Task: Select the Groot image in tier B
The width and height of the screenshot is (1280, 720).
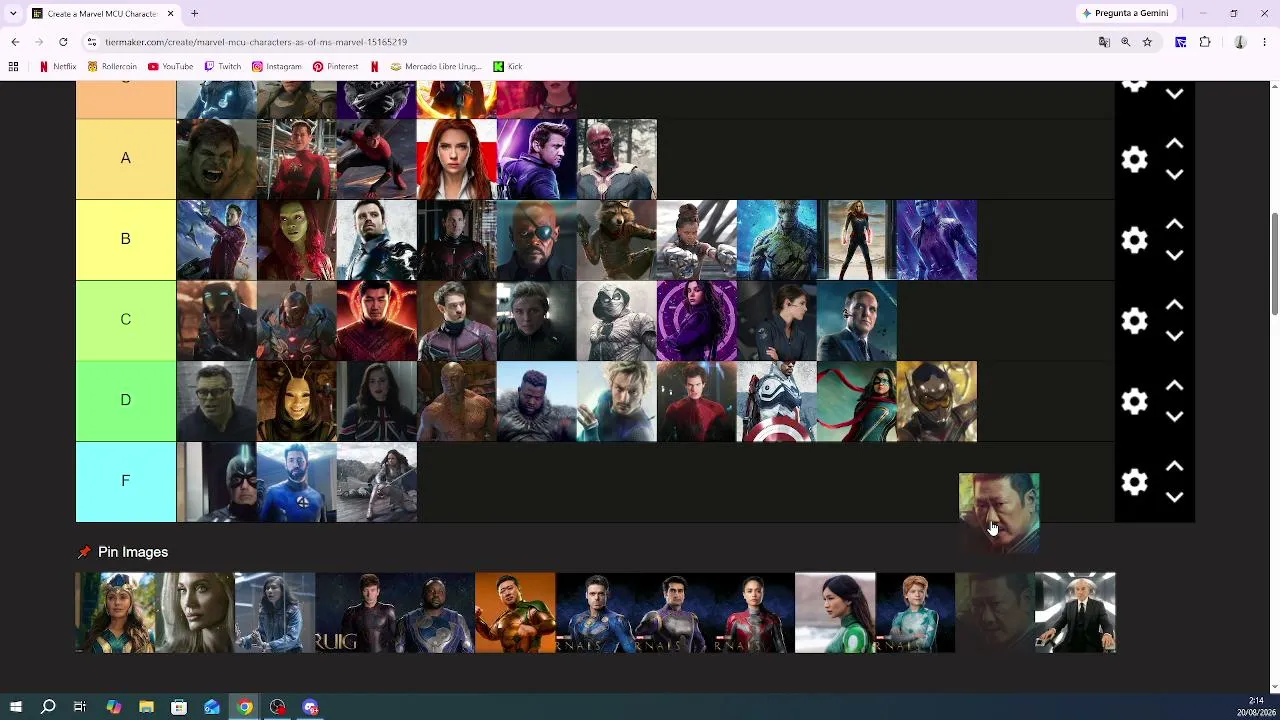Action: click(x=777, y=240)
